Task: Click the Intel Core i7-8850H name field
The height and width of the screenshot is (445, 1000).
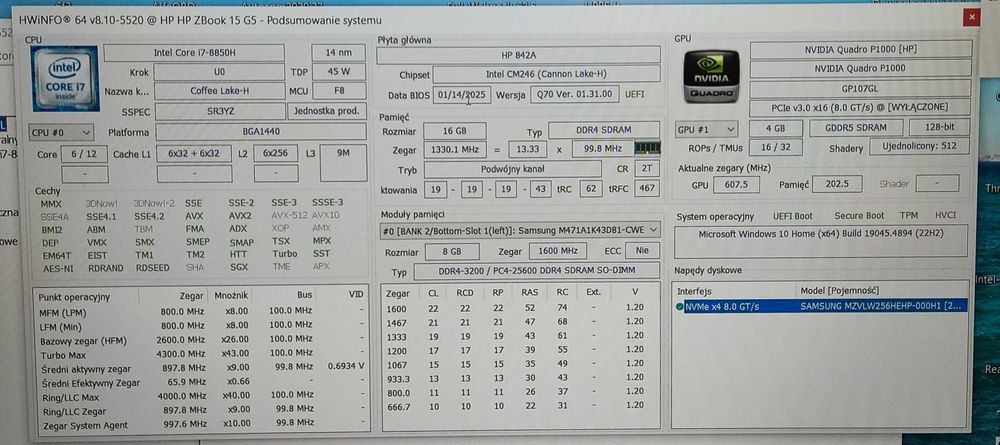Action: 194,53
